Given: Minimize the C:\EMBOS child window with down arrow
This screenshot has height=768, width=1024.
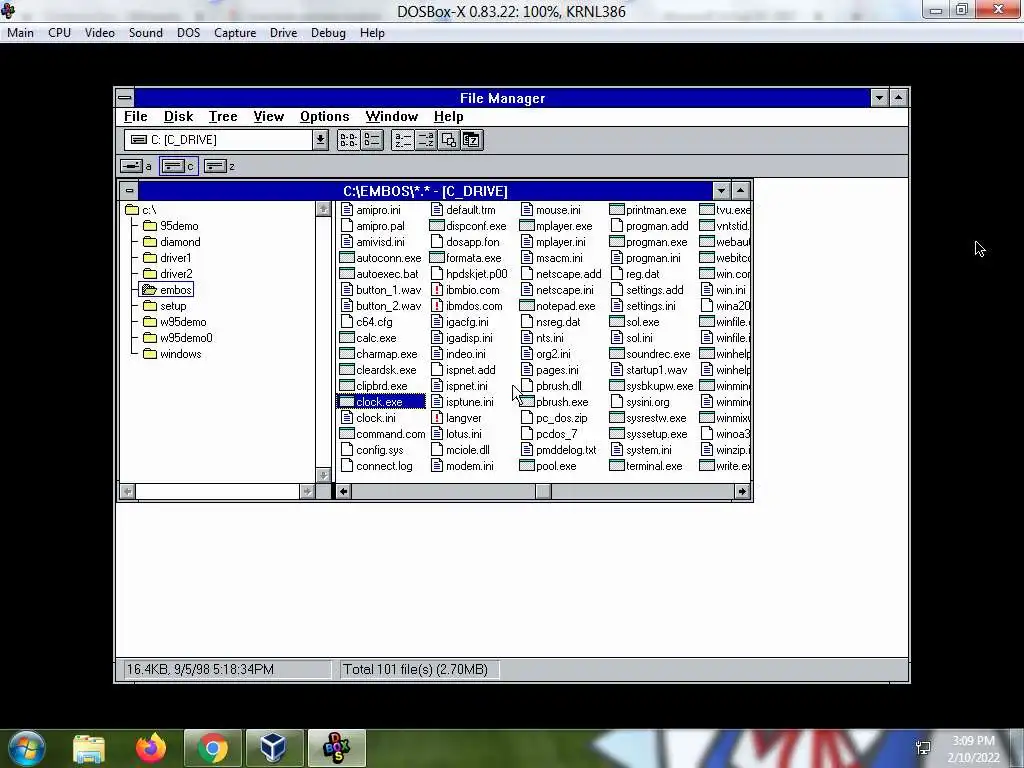Looking at the screenshot, I should pyautogui.click(x=721, y=191).
